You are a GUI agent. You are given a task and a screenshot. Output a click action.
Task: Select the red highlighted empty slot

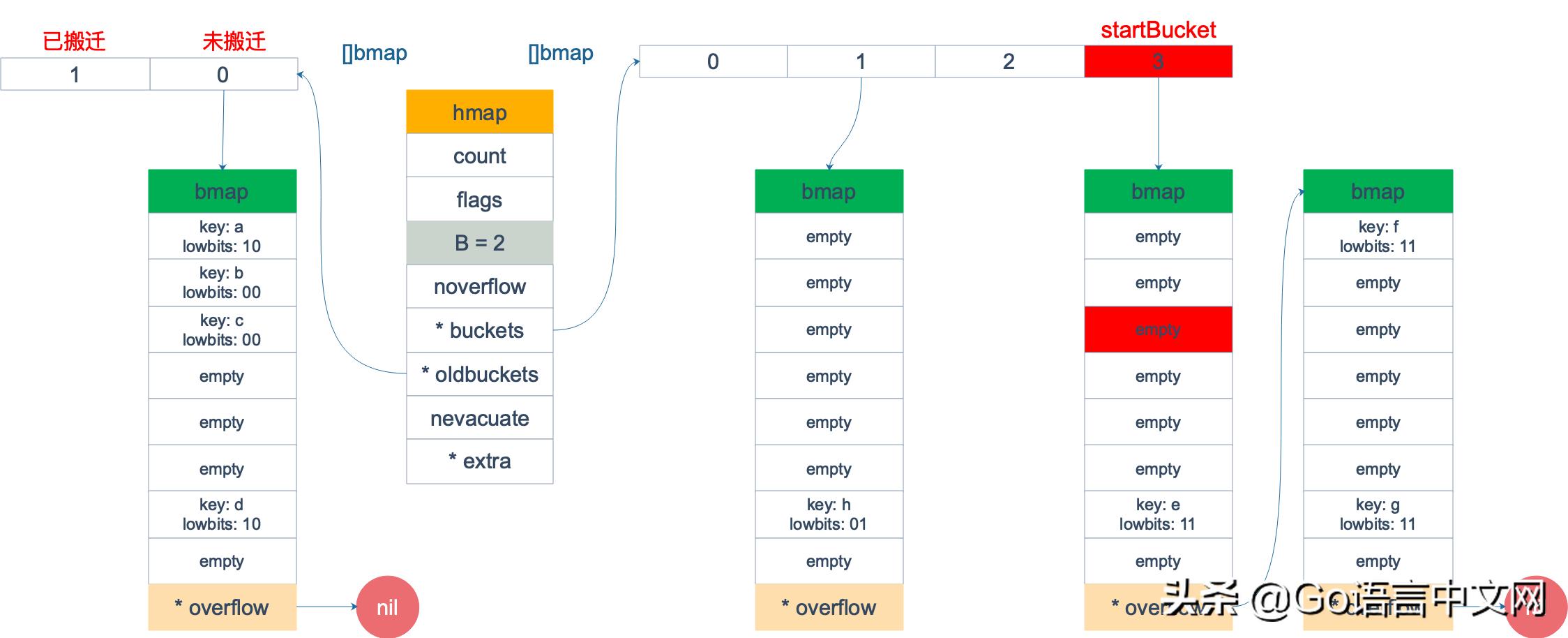pos(1158,329)
